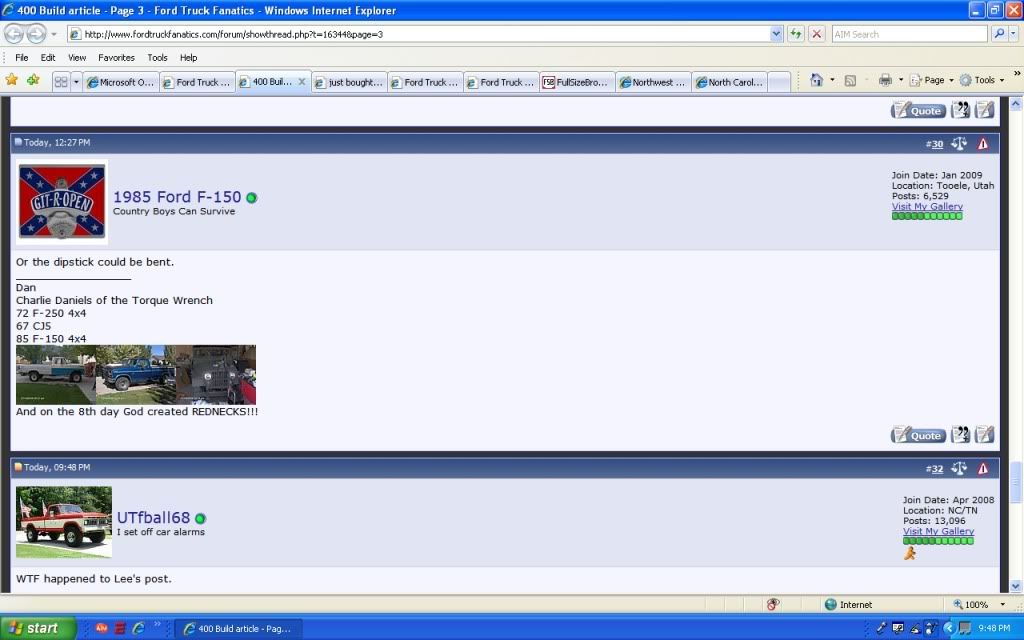
Task: Open Favorites Center via the yellow star
Action: [12, 80]
